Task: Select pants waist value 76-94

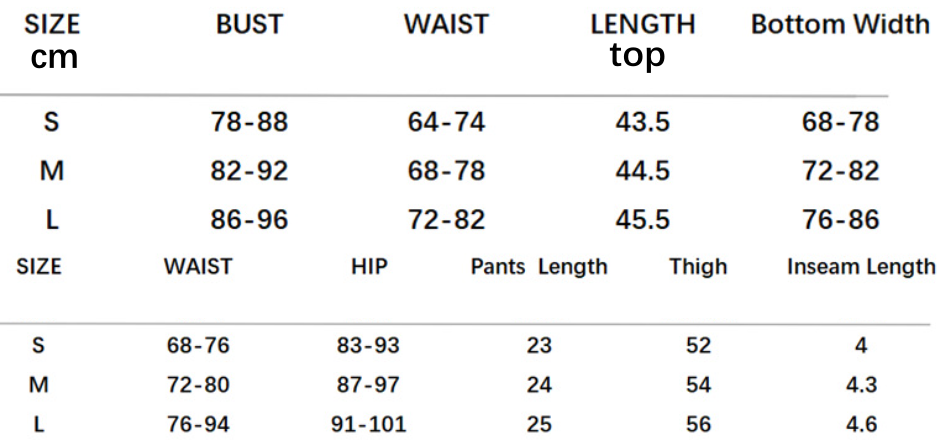Action: tap(198, 424)
